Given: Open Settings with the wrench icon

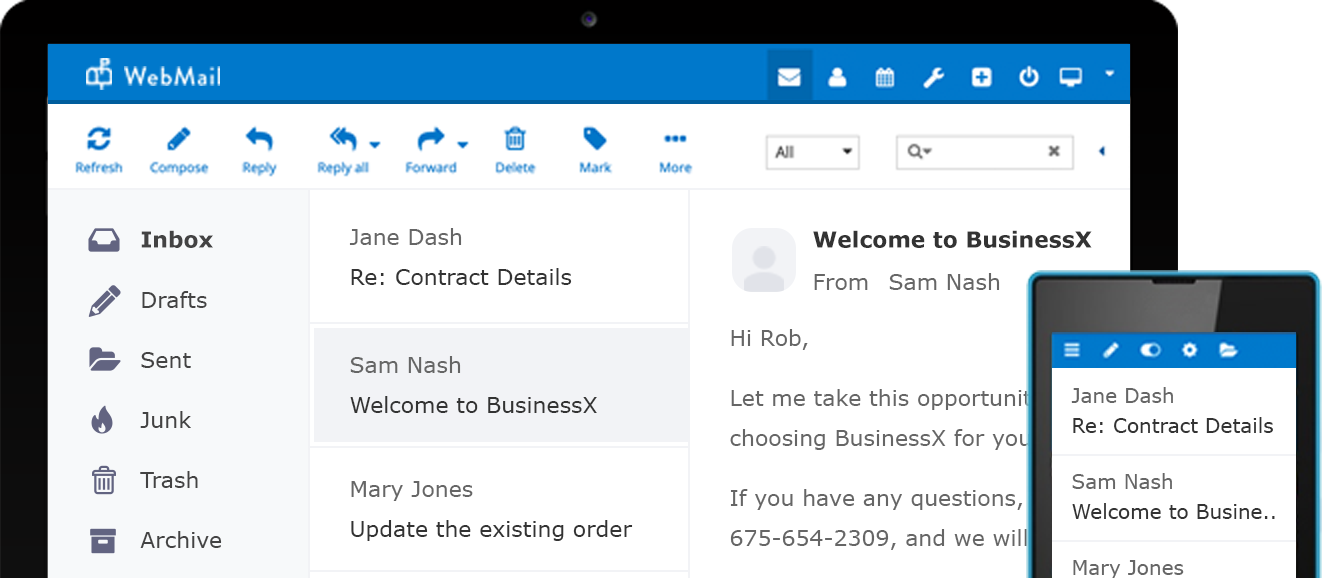Looking at the screenshot, I should (x=933, y=76).
